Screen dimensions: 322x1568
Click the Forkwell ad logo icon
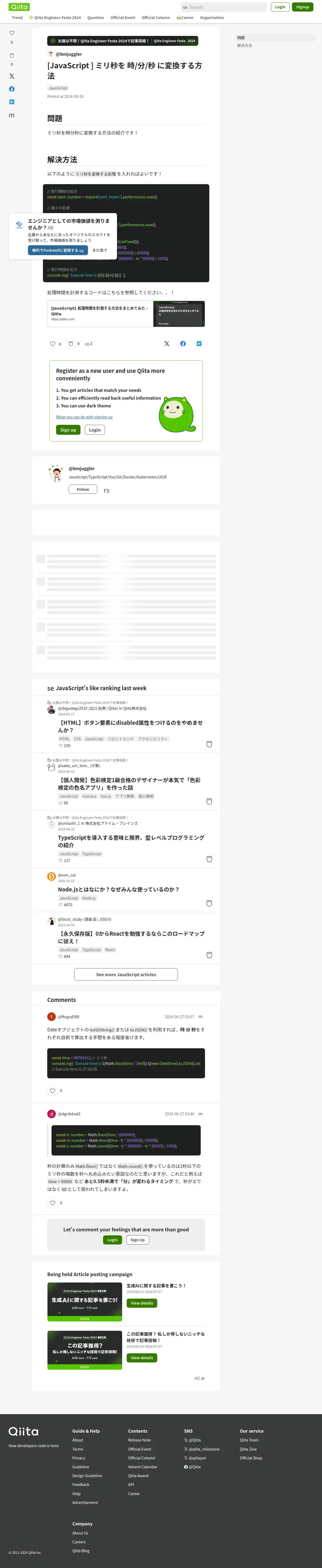[x=20, y=225]
